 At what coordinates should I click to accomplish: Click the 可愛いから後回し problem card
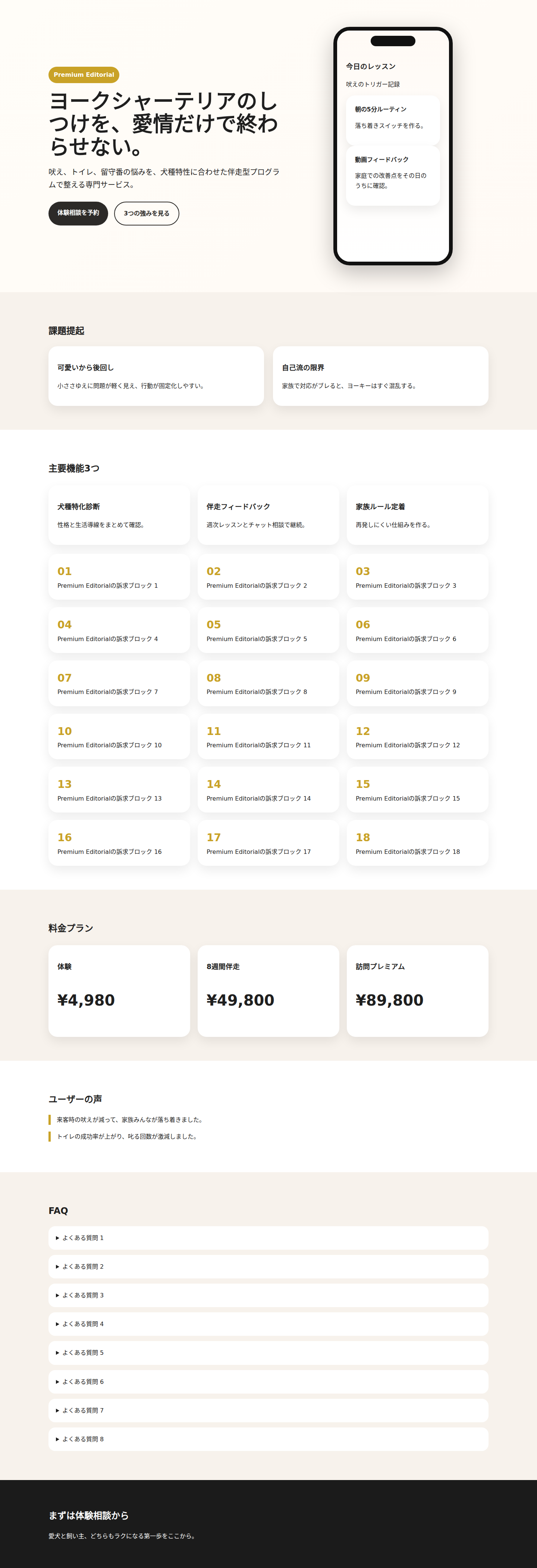pyautogui.click(x=156, y=376)
